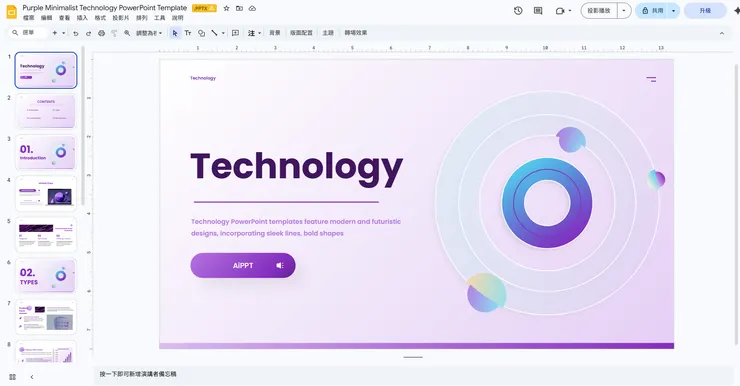Open the 說明 help menu
740x386 pixels.
(177, 18)
